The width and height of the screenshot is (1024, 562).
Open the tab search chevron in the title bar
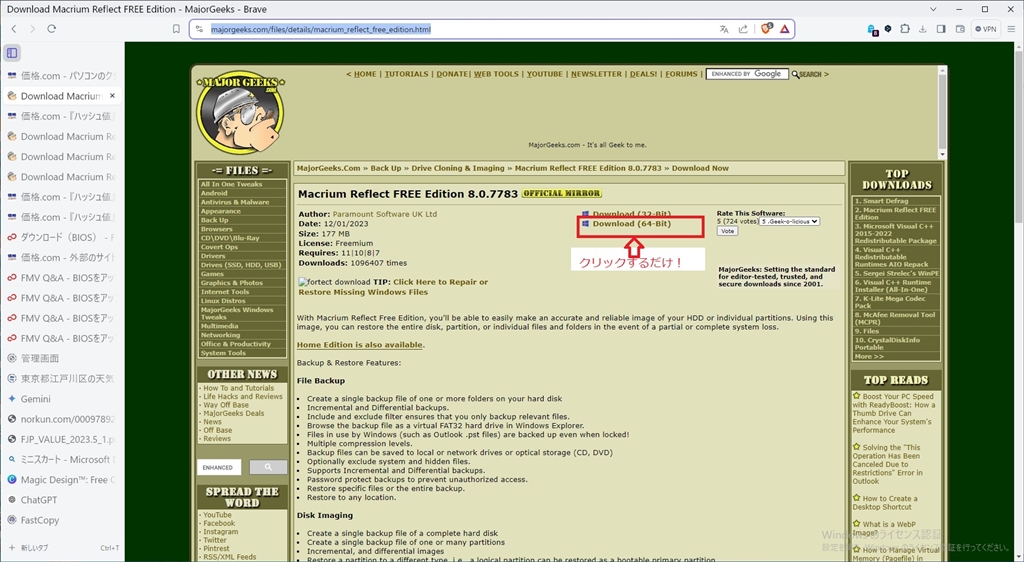[933, 9]
